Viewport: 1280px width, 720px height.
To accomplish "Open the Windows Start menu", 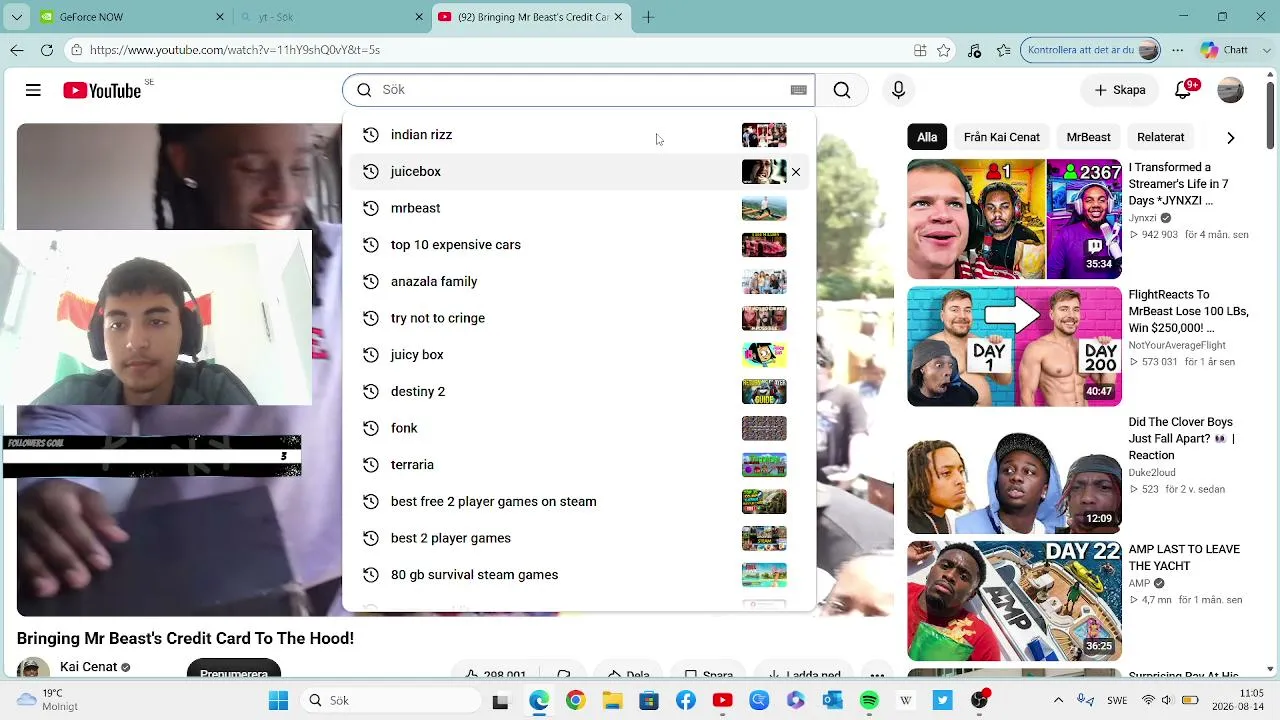I will click(x=278, y=700).
